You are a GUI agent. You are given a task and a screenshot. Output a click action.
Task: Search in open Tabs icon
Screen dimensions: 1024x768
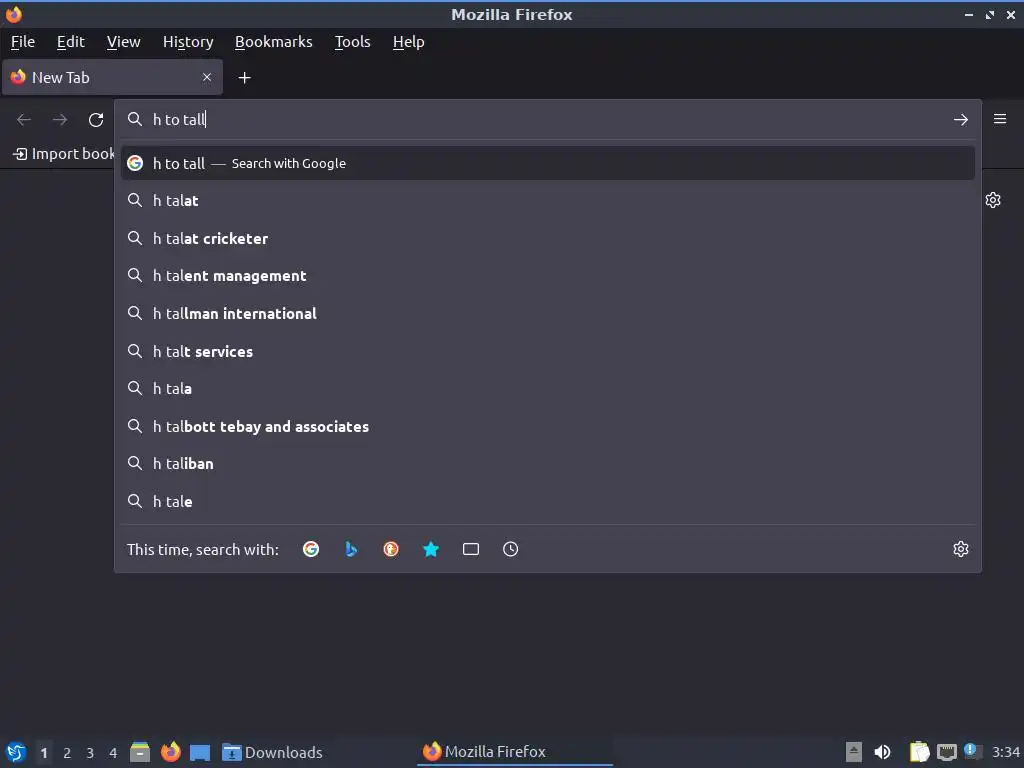point(471,549)
